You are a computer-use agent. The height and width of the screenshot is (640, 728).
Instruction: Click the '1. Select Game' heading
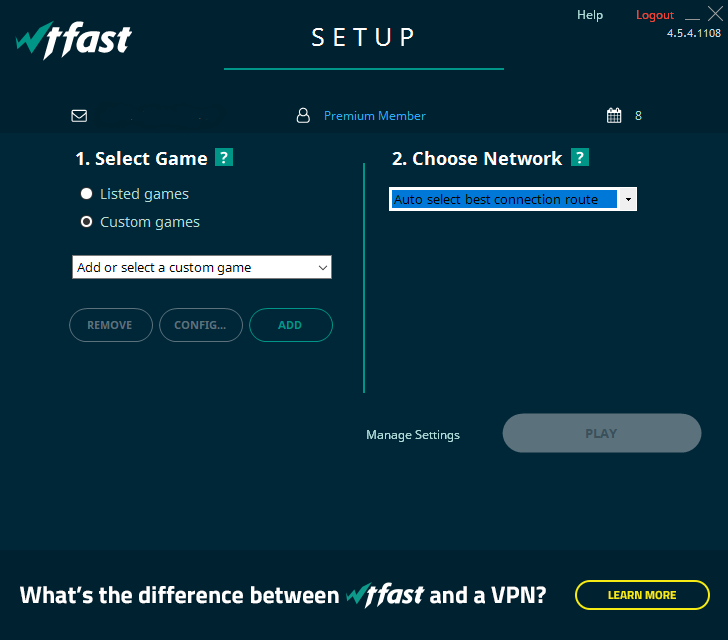pos(142,159)
